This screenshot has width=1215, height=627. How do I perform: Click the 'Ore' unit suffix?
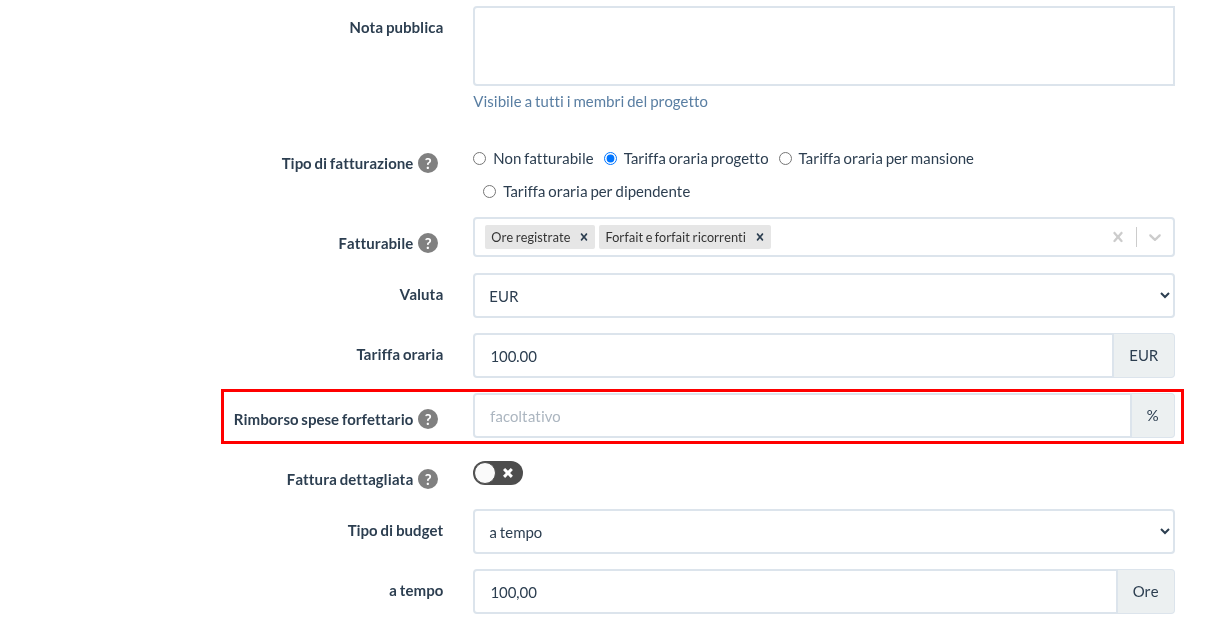click(1145, 592)
